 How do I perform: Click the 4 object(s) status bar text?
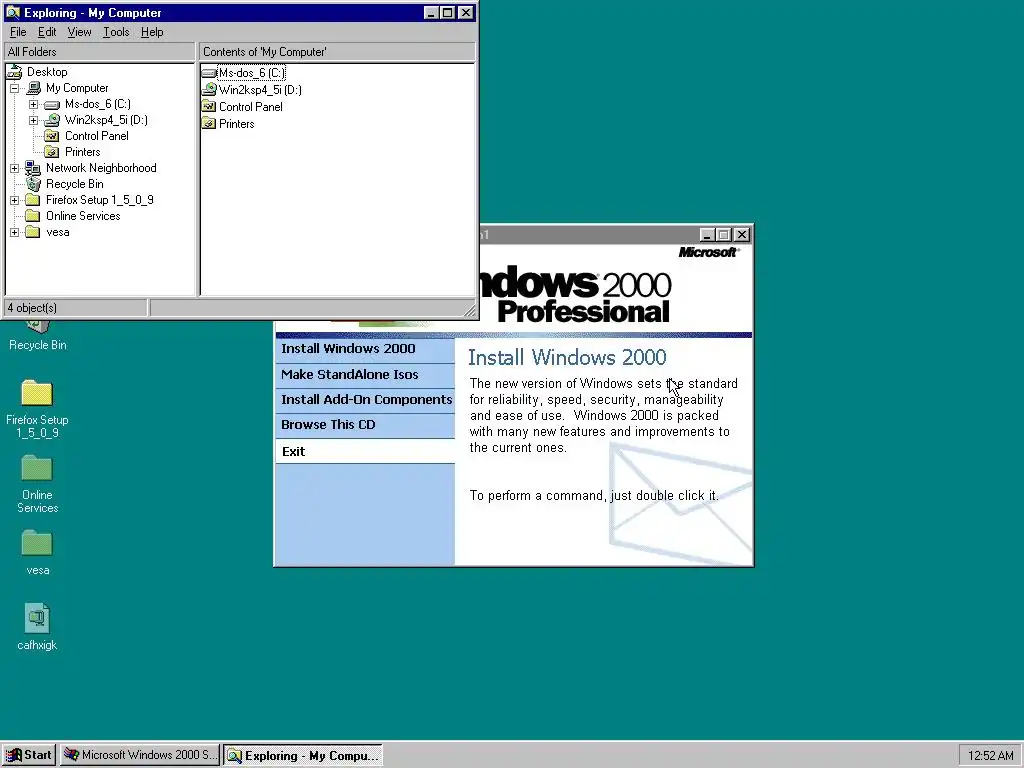(x=32, y=308)
